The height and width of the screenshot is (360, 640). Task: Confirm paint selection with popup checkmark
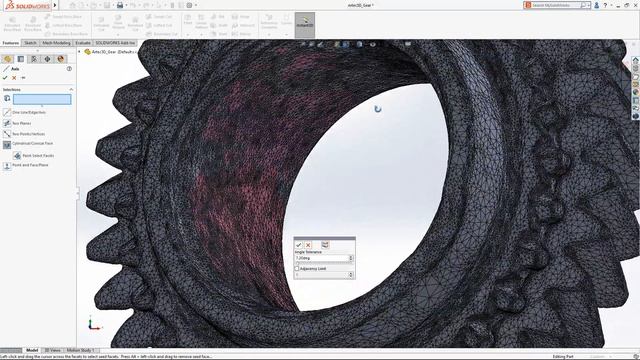[x=298, y=245]
